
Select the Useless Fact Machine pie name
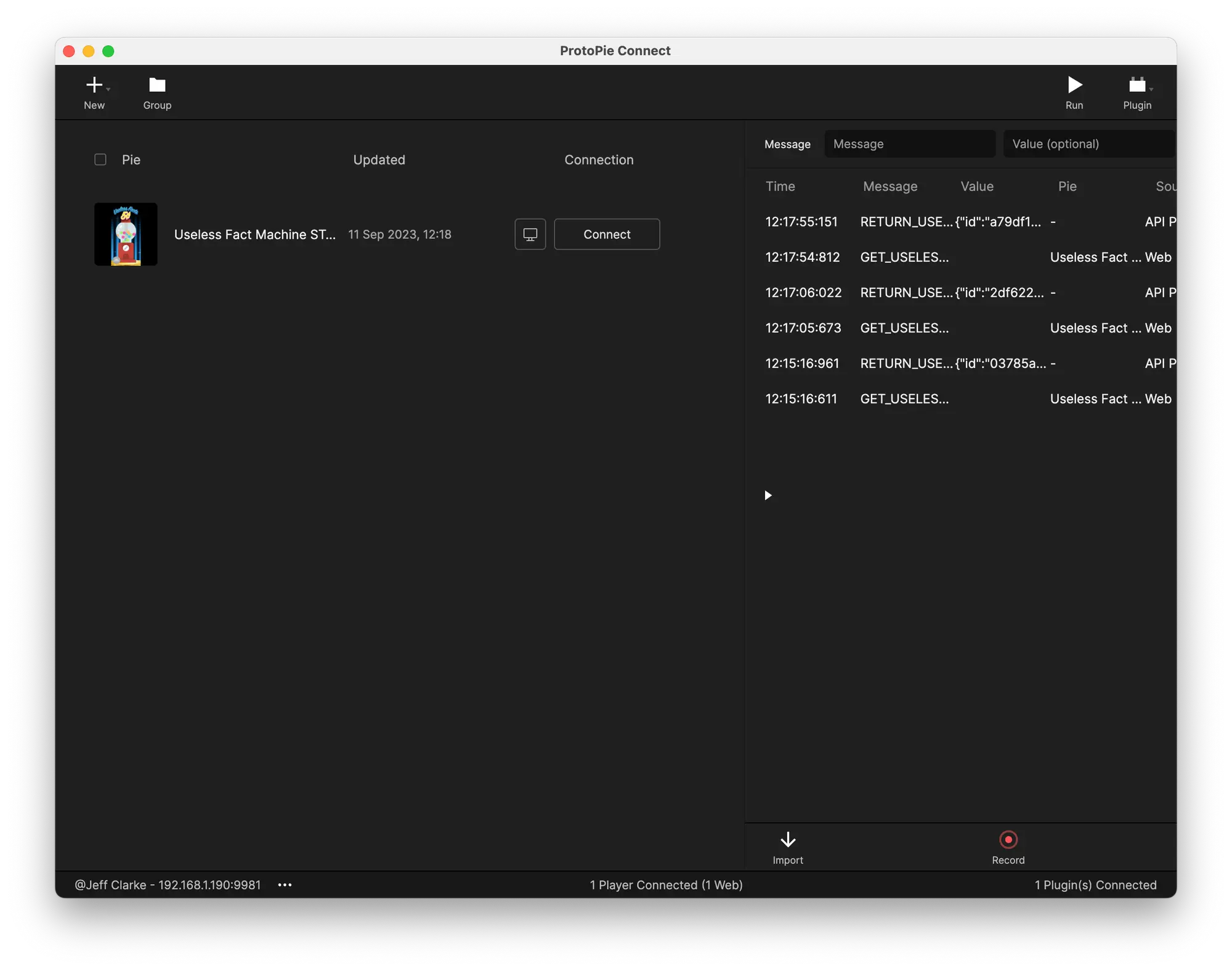[x=254, y=235]
